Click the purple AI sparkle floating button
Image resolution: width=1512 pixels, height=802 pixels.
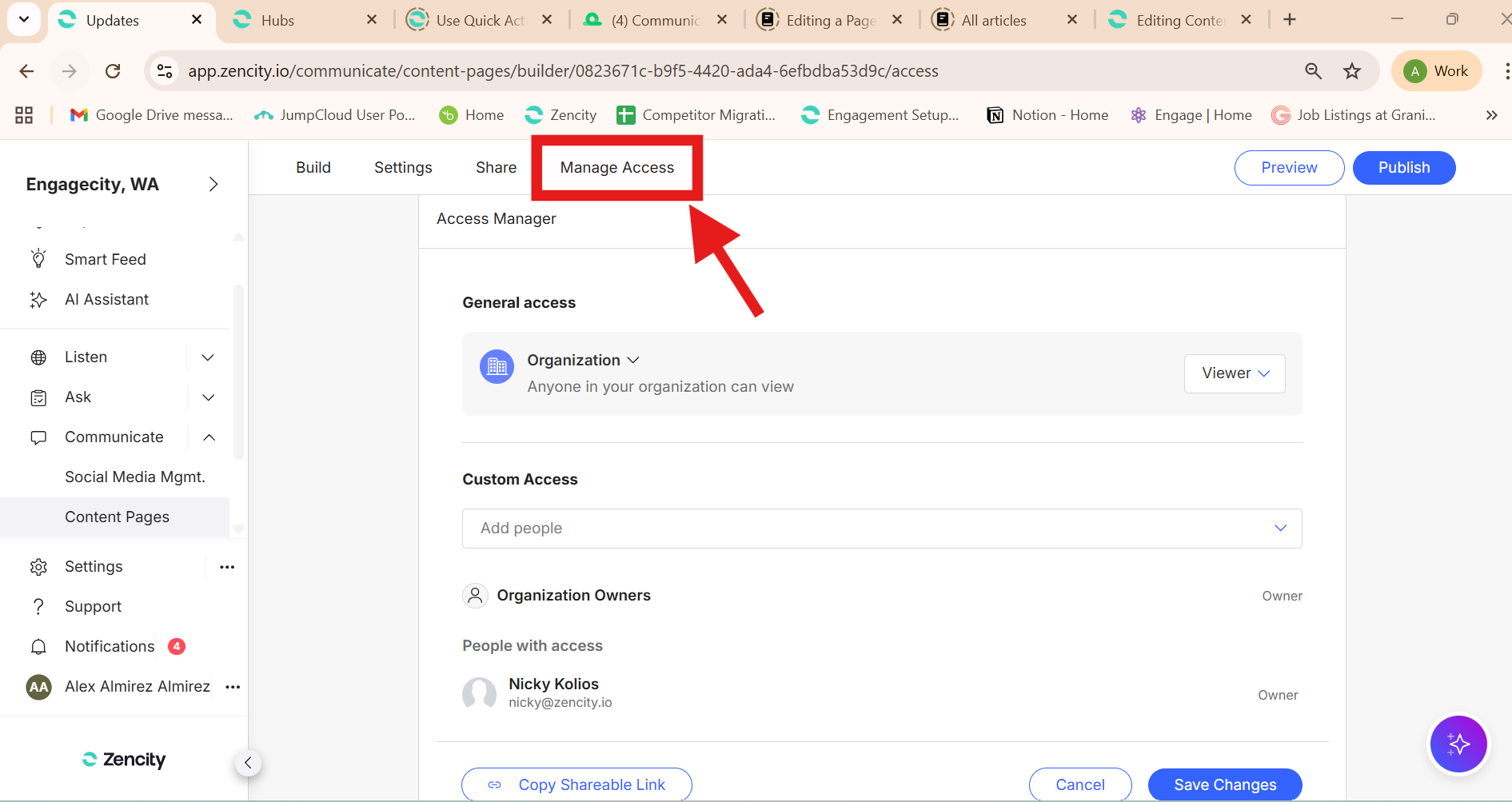[x=1458, y=744]
